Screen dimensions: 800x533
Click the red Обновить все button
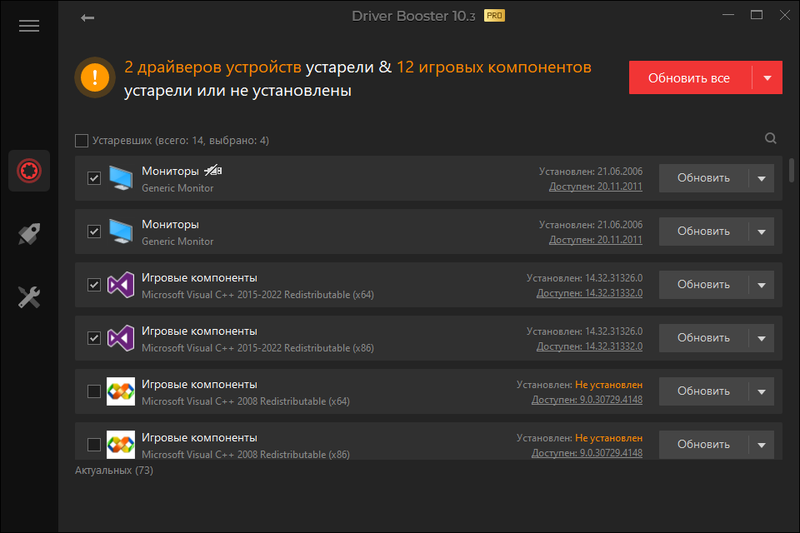(x=690, y=78)
